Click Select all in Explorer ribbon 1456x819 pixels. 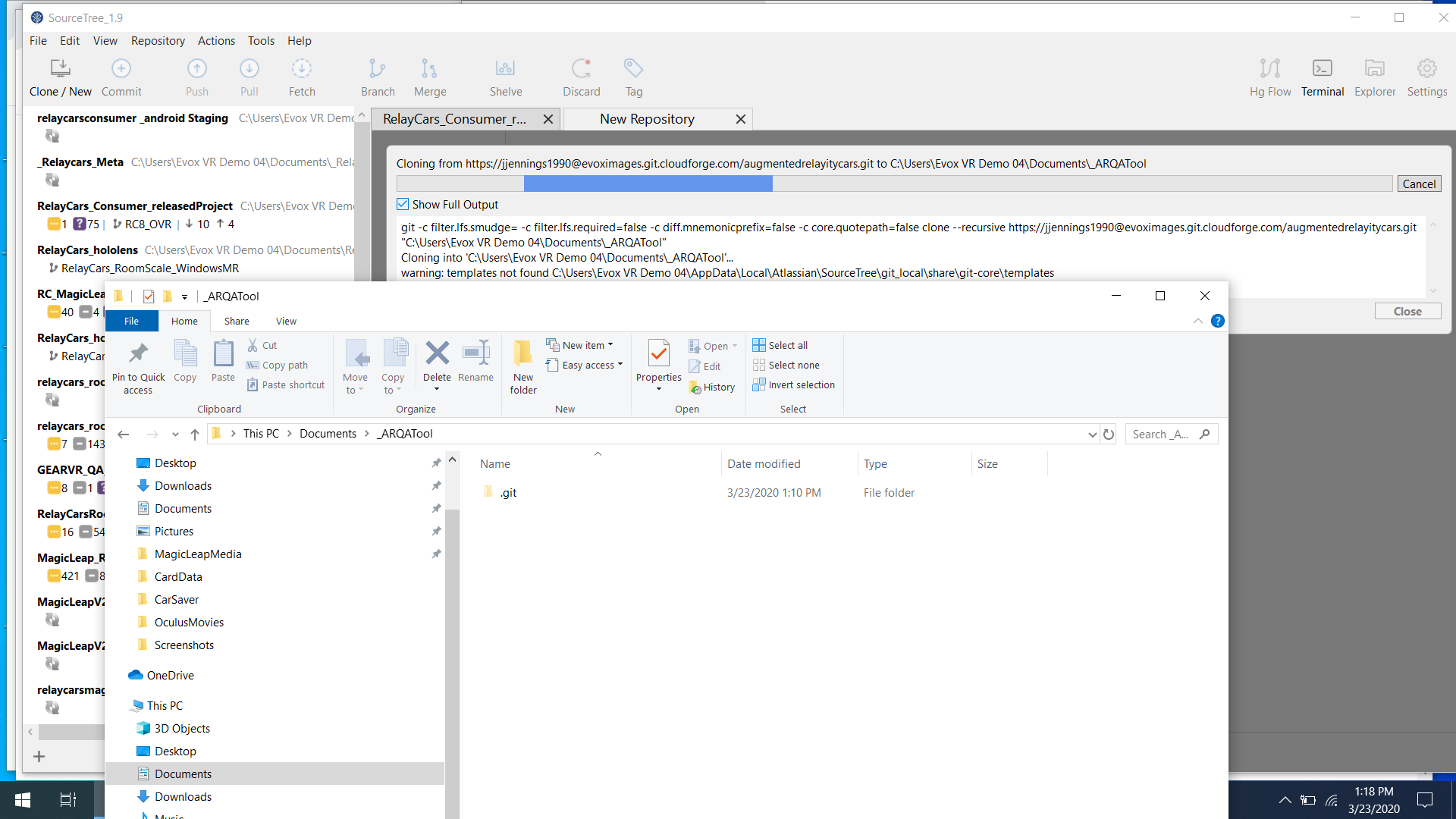pos(780,345)
